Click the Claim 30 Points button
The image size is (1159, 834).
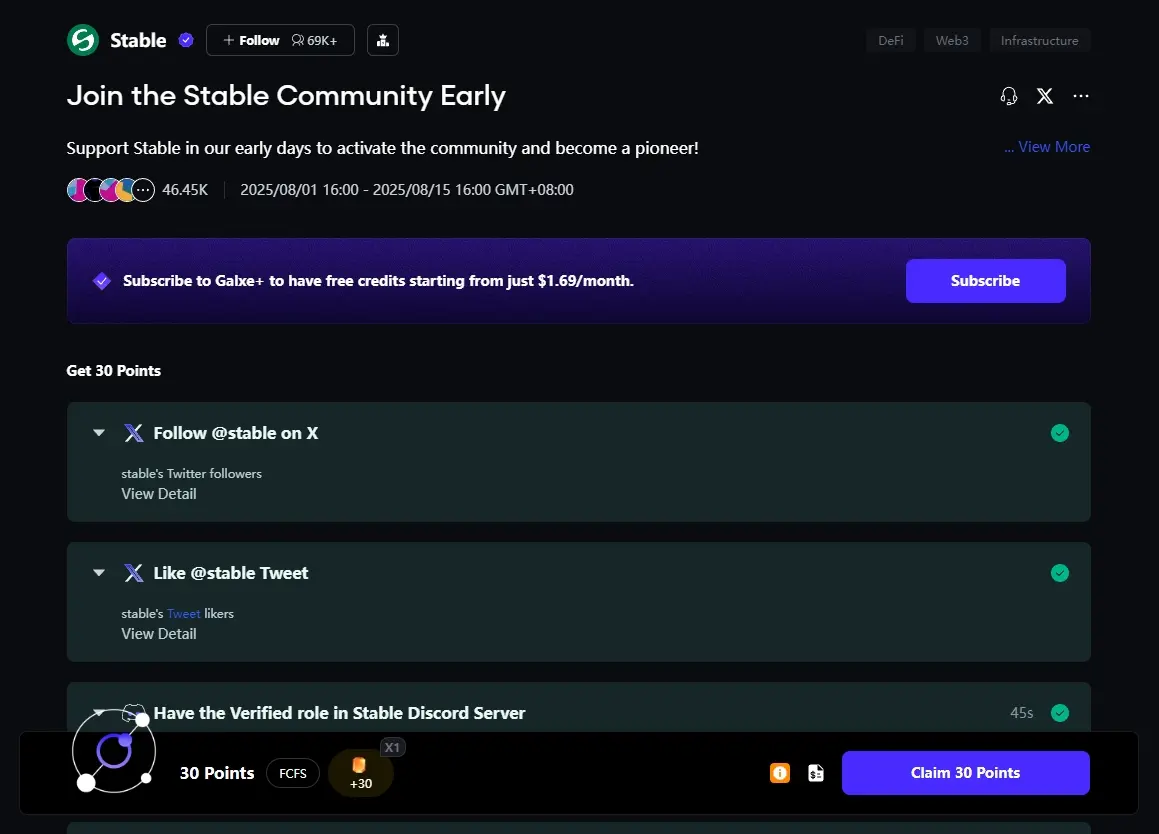(x=965, y=773)
